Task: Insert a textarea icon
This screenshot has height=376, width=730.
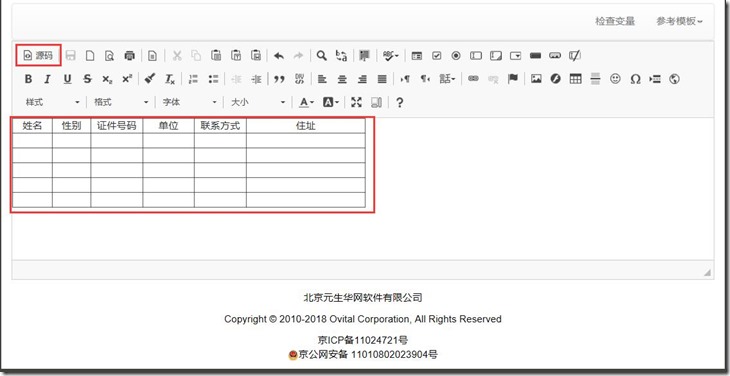Action: [496, 56]
